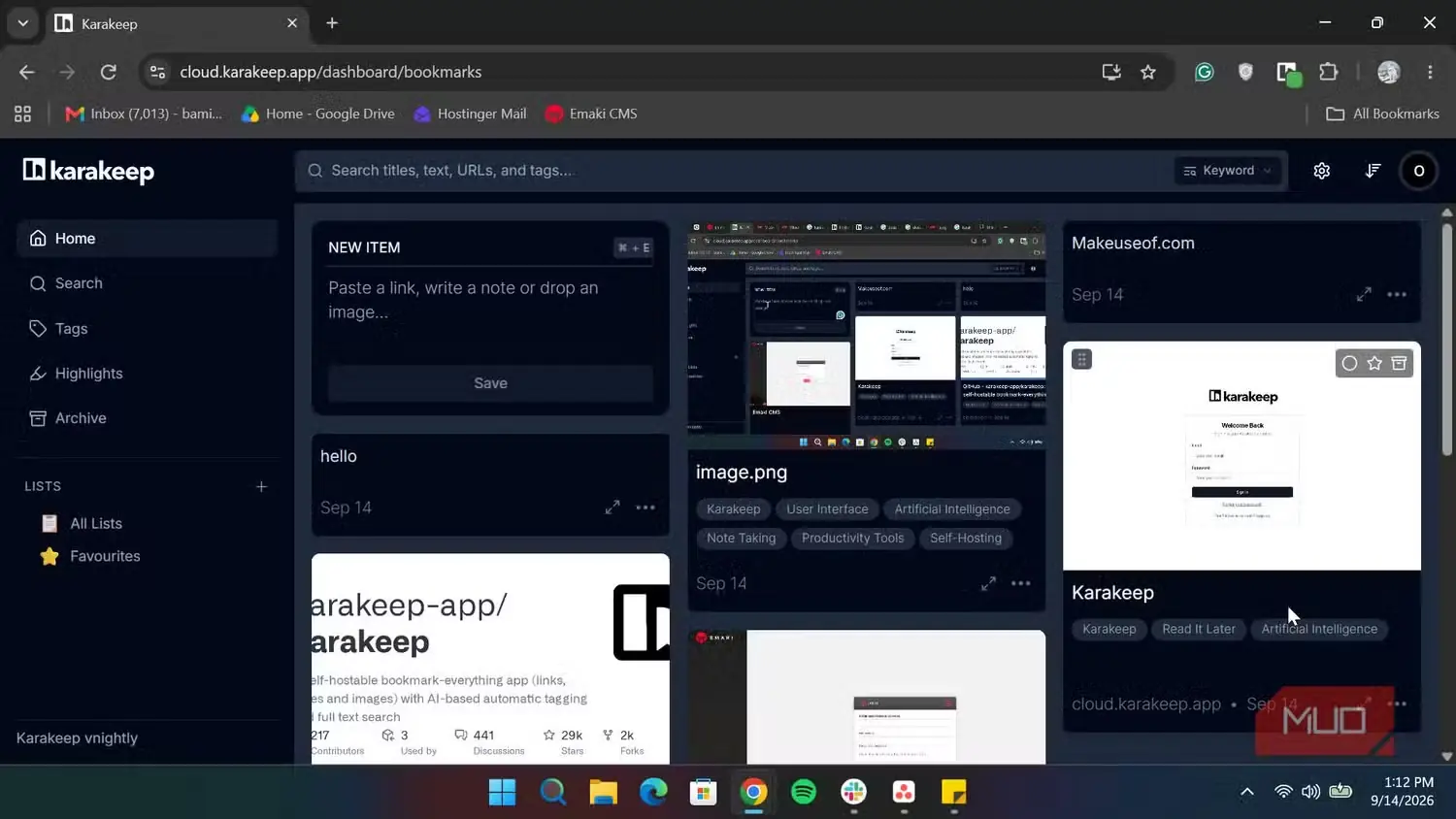This screenshot has width=1456, height=819.
Task: Open Tags page in sidebar
Action: point(148,329)
